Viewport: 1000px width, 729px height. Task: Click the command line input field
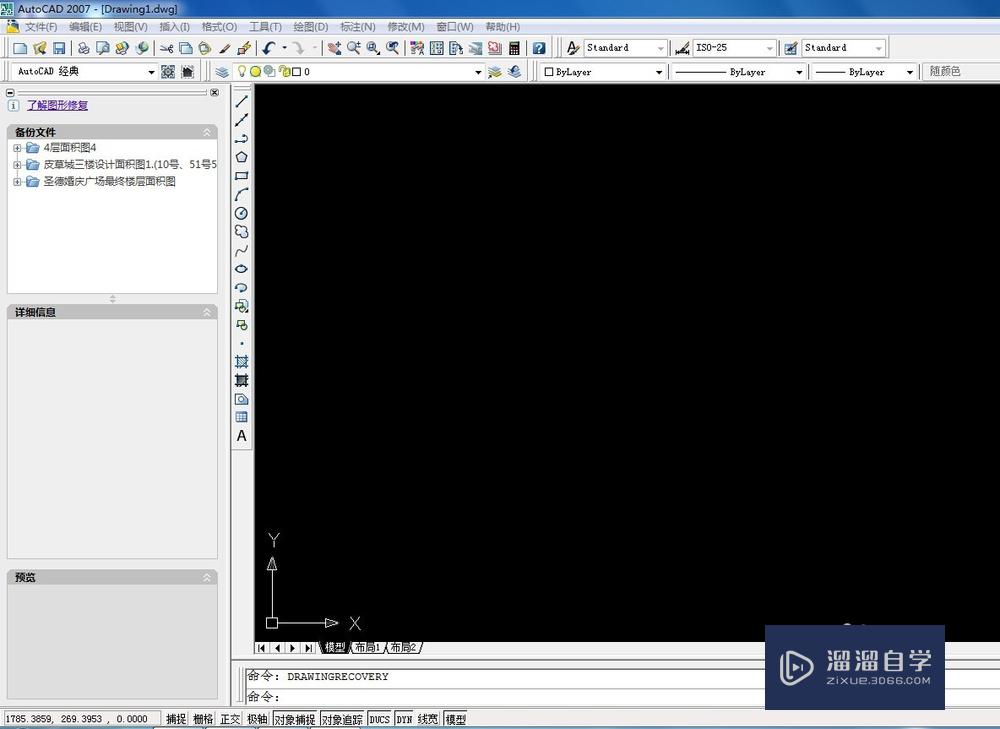[504, 696]
